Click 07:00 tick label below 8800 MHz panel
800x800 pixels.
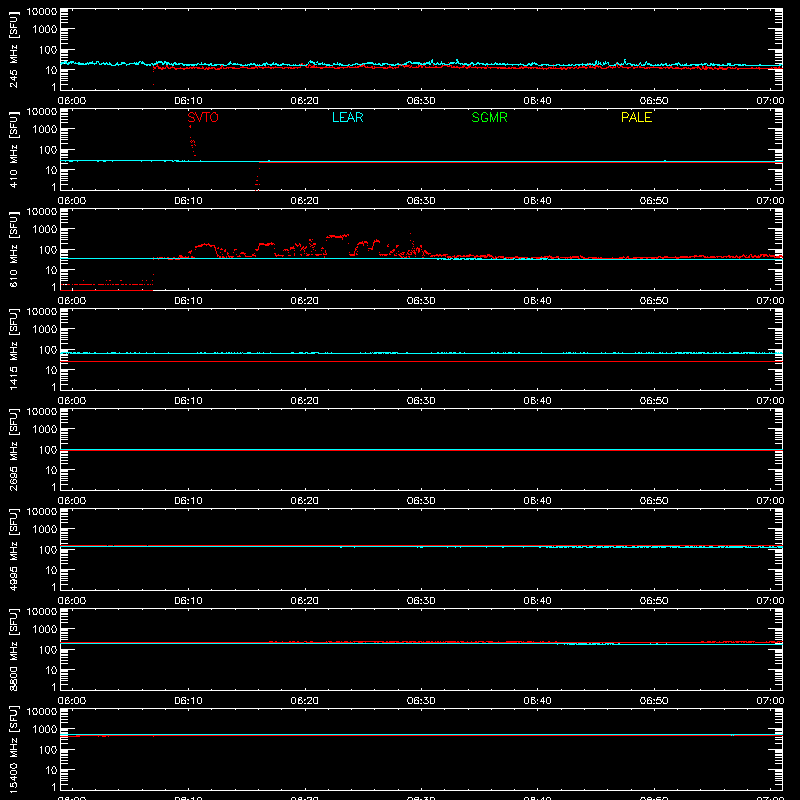tap(770, 701)
